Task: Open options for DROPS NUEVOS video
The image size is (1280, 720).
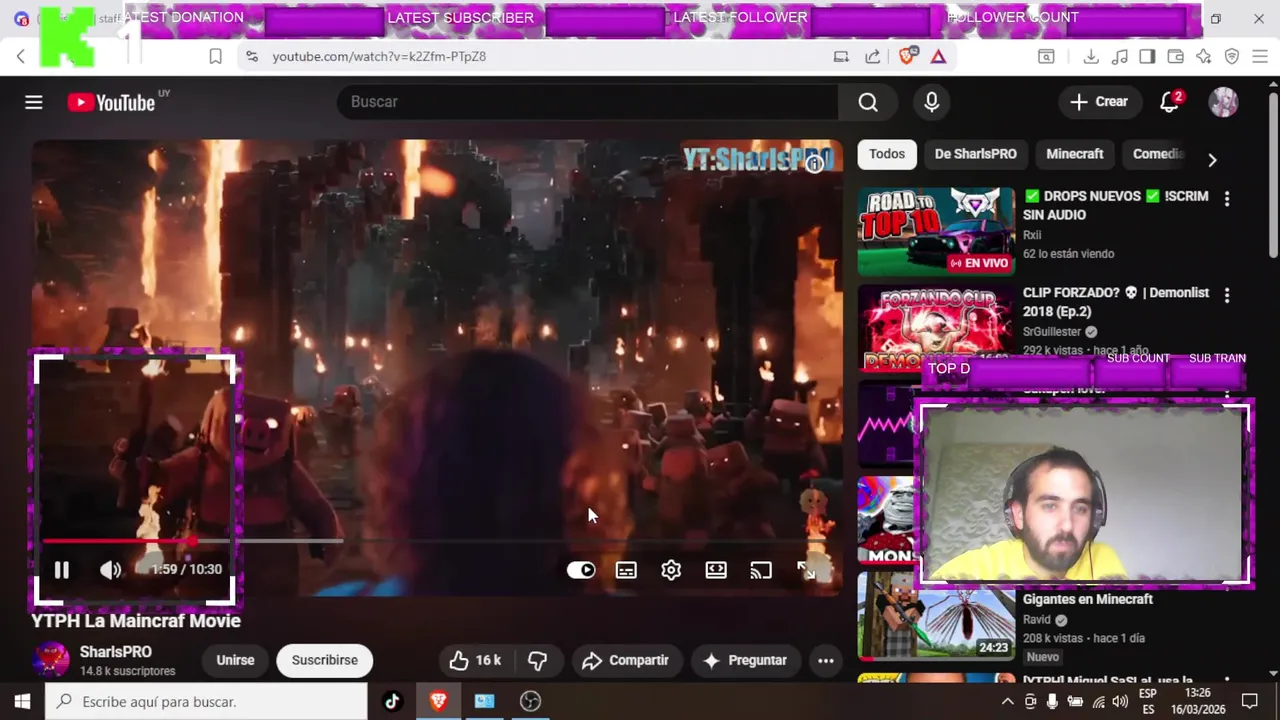Action: pyautogui.click(x=1227, y=198)
